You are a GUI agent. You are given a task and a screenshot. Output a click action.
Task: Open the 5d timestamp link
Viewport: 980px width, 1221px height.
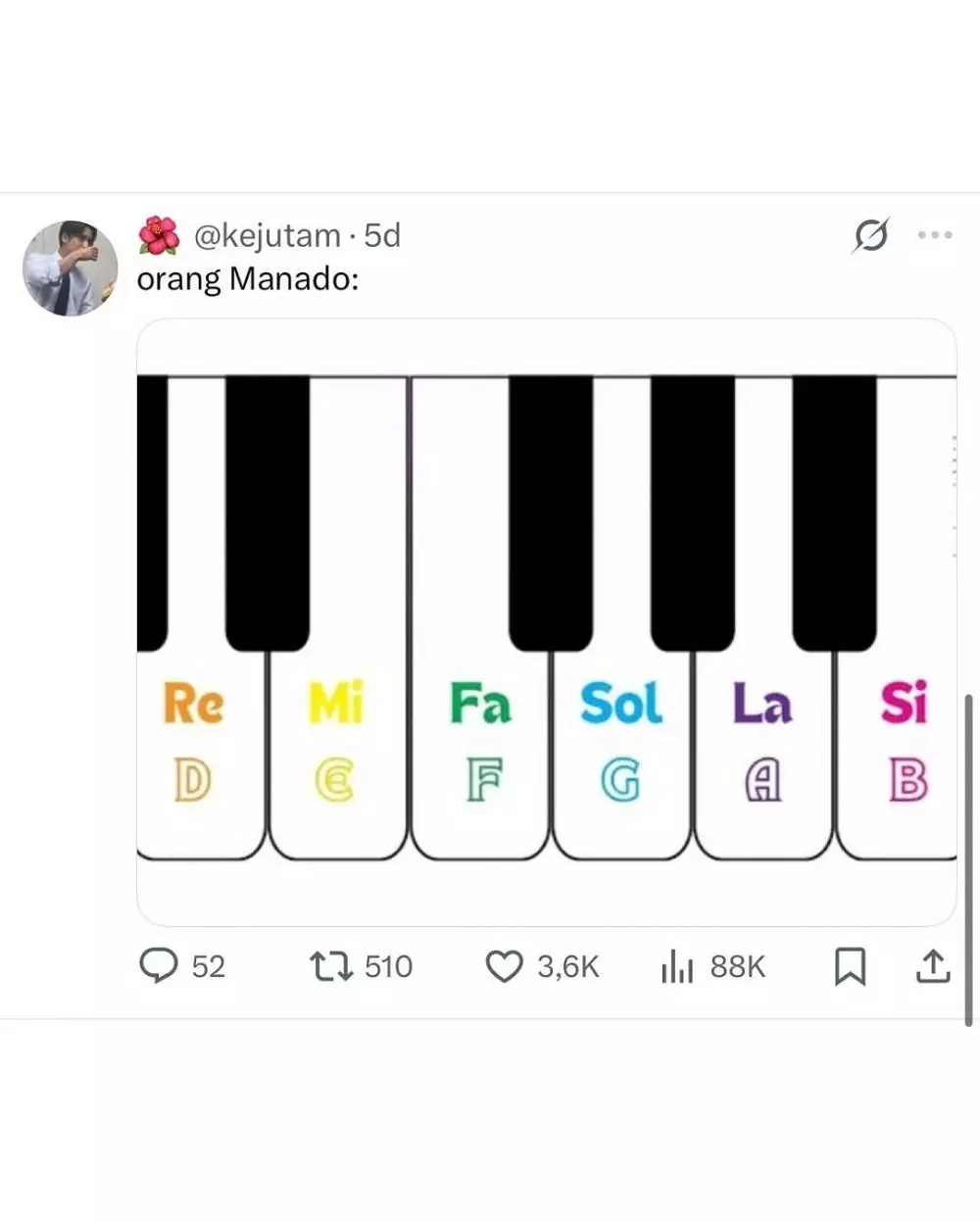pyautogui.click(x=382, y=236)
